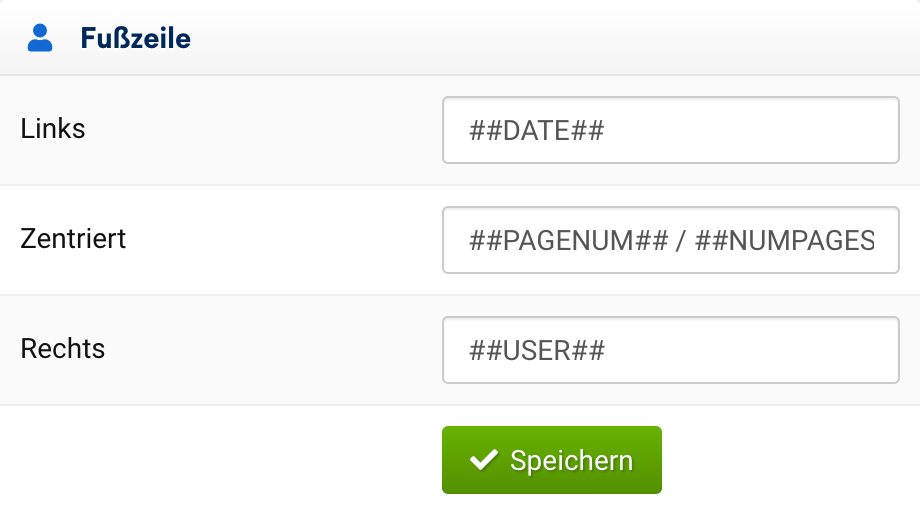920x514 pixels.
Task: Focus the Rechts footer input field
Action: (670, 350)
